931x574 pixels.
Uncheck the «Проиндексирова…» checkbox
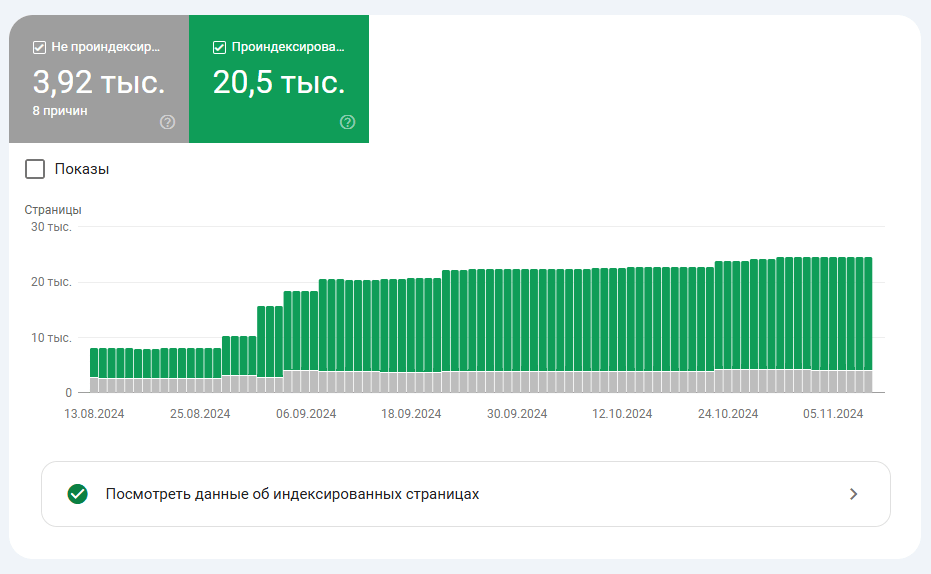pyautogui.click(x=219, y=47)
